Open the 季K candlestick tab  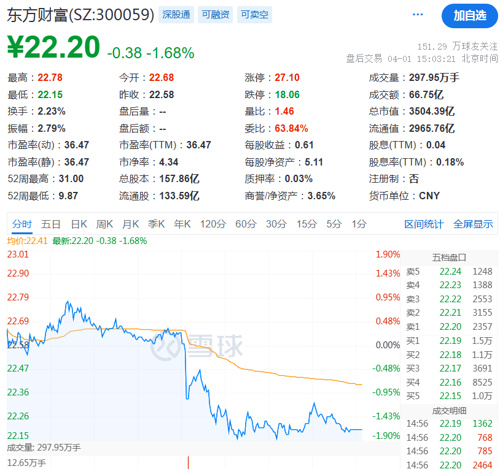(156, 224)
